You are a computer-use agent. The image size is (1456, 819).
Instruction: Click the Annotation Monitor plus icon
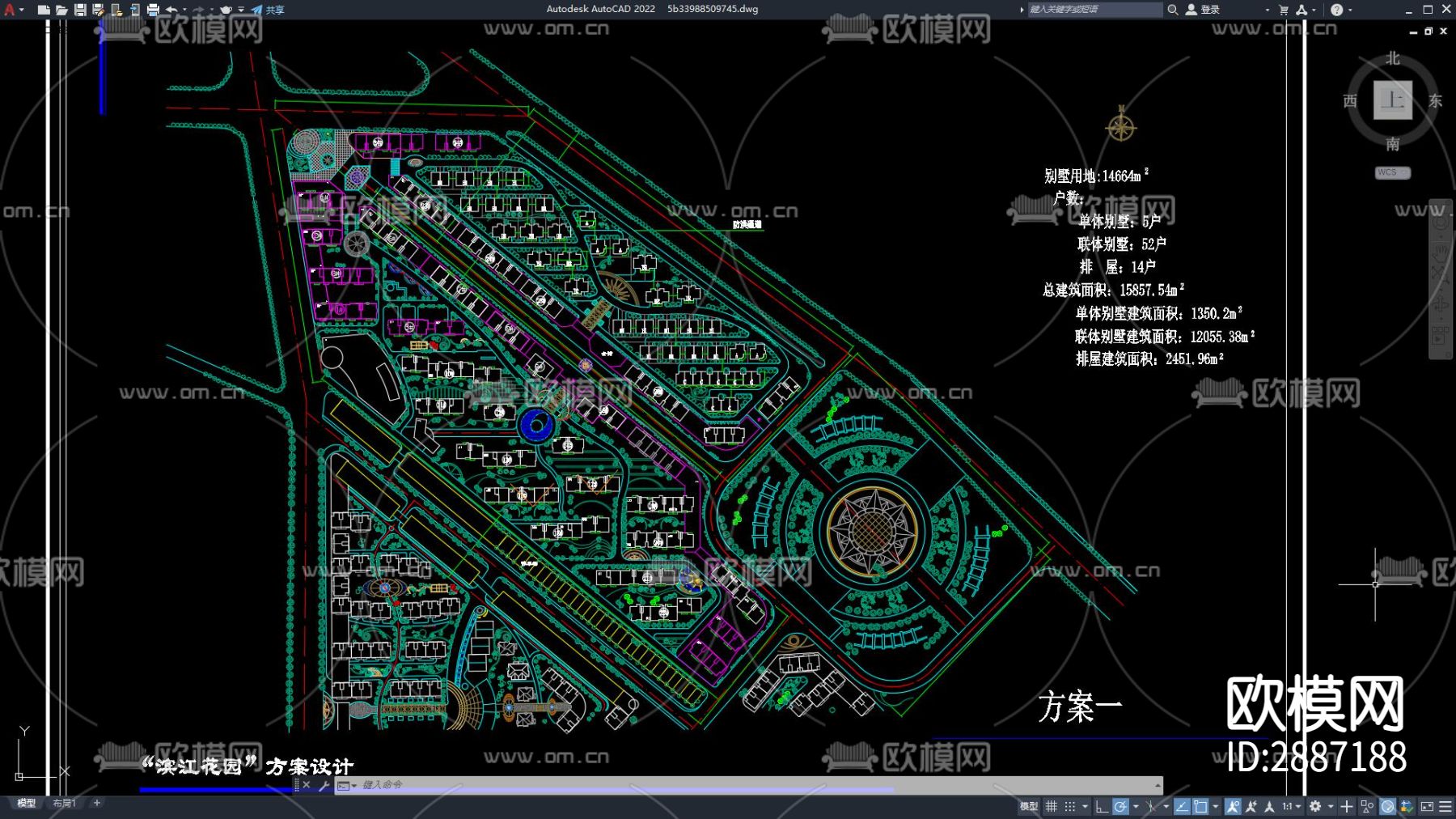click(x=1347, y=806)
